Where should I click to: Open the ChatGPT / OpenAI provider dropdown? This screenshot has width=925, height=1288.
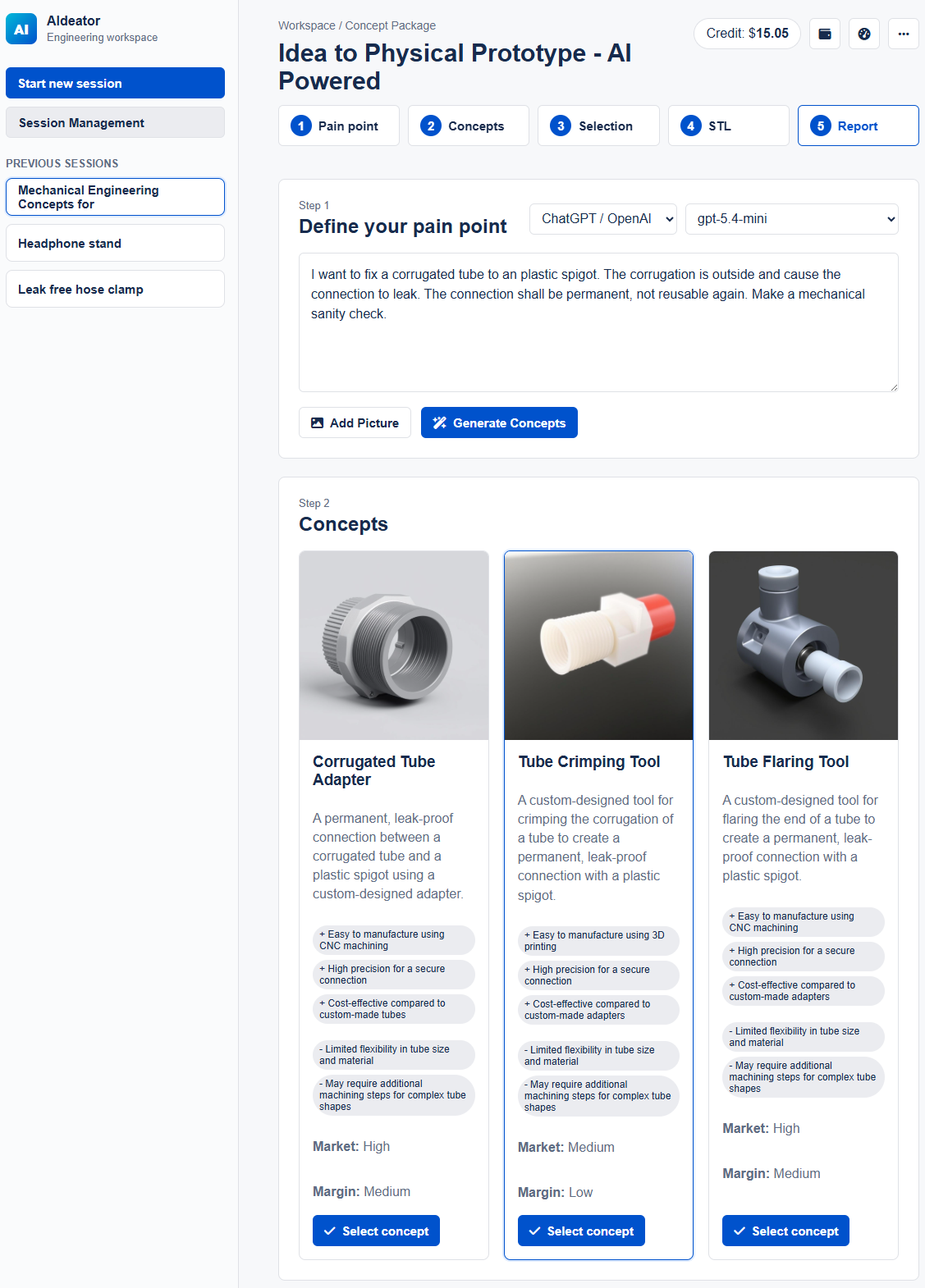[603, 219]
